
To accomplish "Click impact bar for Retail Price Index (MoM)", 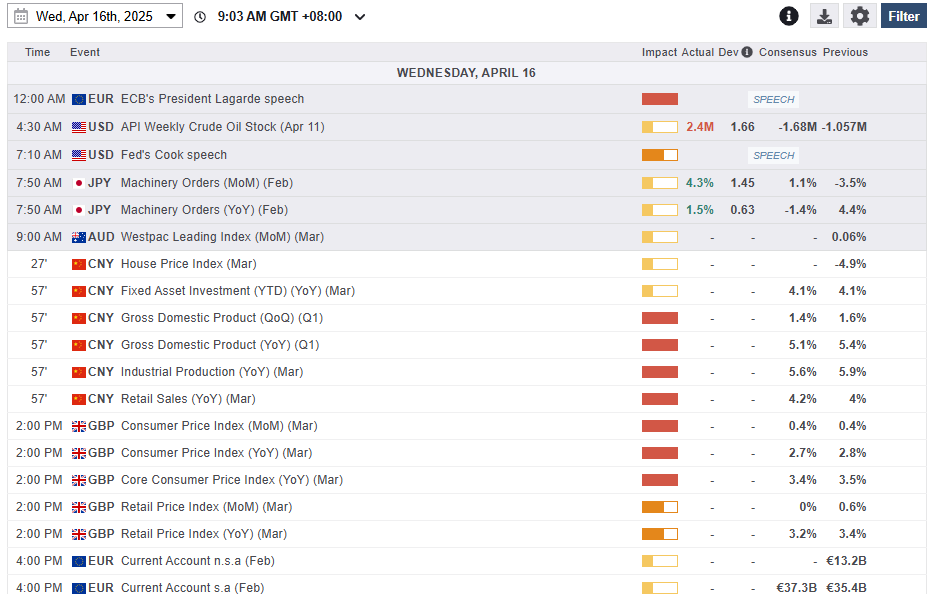I will point(659,507).
